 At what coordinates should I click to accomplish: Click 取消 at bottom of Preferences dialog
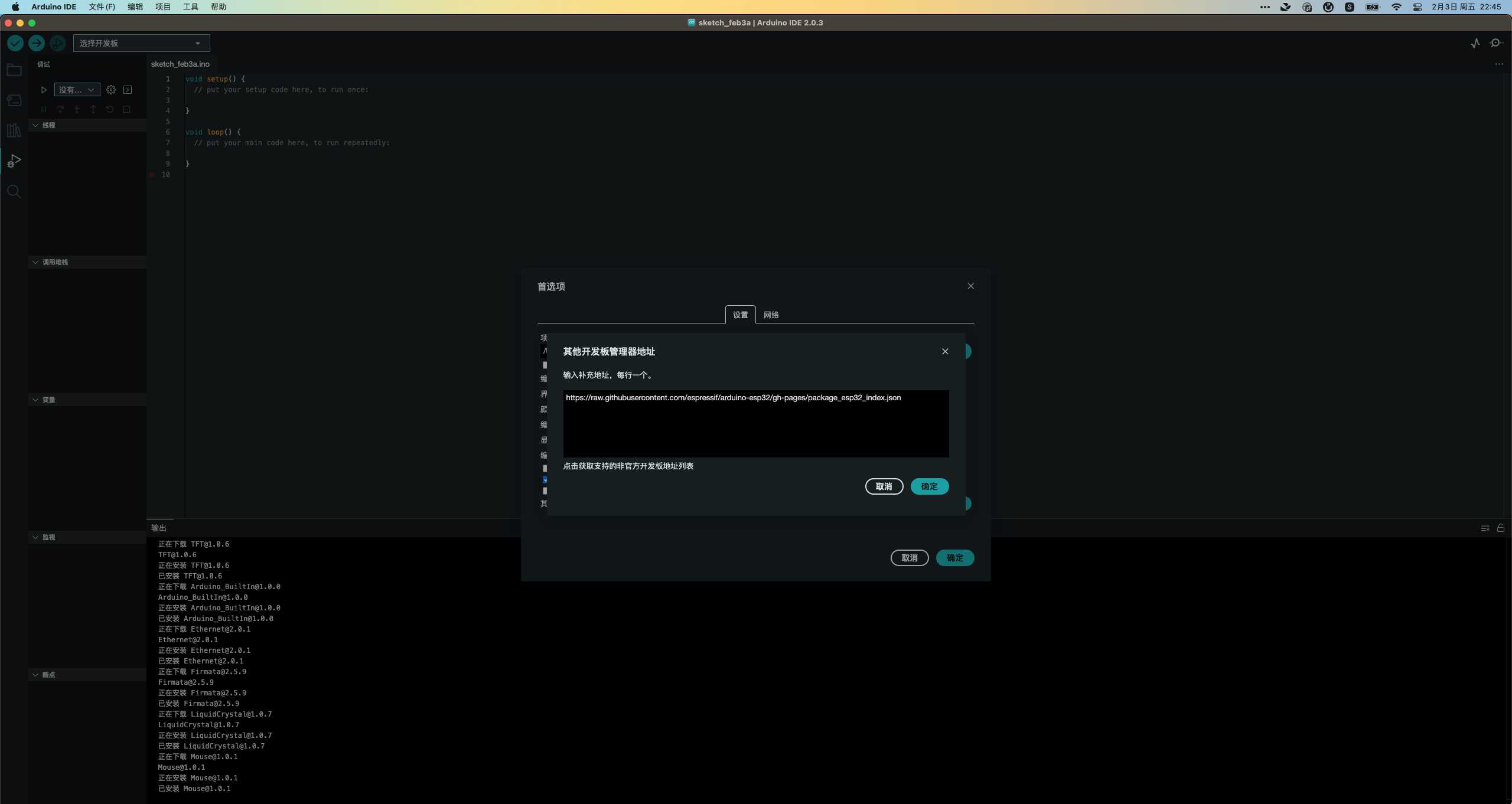910,558
